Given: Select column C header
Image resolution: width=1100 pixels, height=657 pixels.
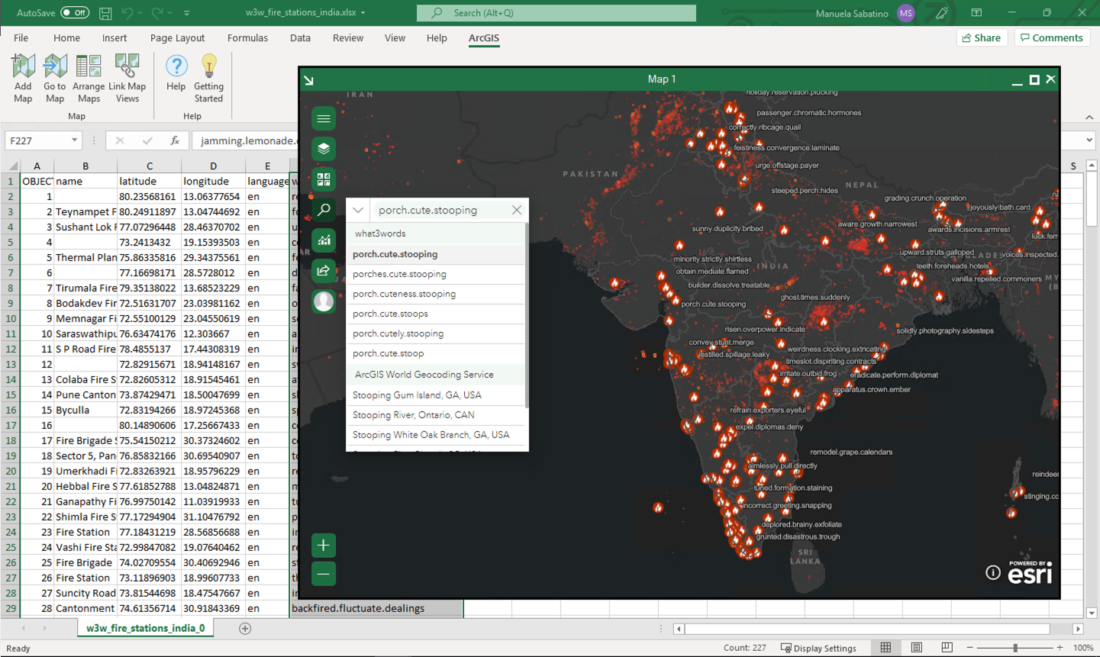Looking at the screenshot, I should pyautogui.click(x=149, y=166).
